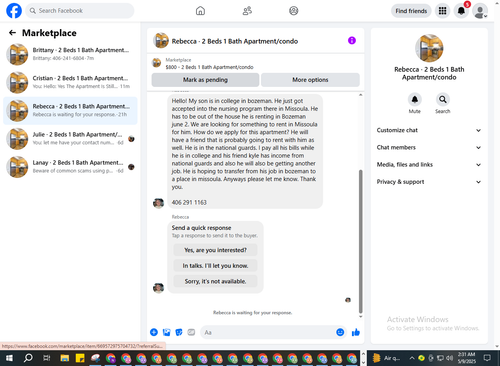Image resolution: width=500 pixels, height=366 pixels.
Task: Search in conversation magnifier icon
Action: tap(443, 99)
